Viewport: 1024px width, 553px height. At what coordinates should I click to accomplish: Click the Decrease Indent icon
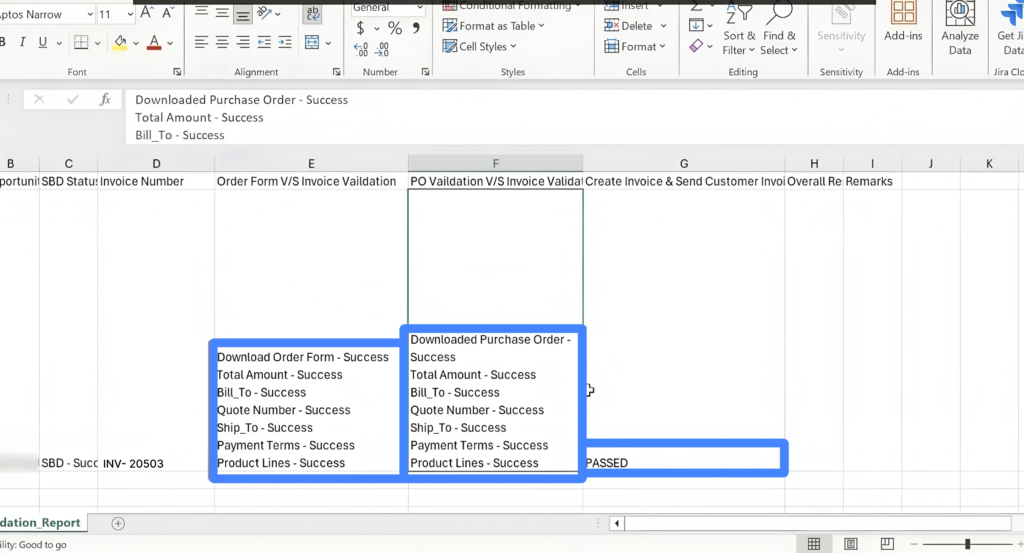coord(264,43)
